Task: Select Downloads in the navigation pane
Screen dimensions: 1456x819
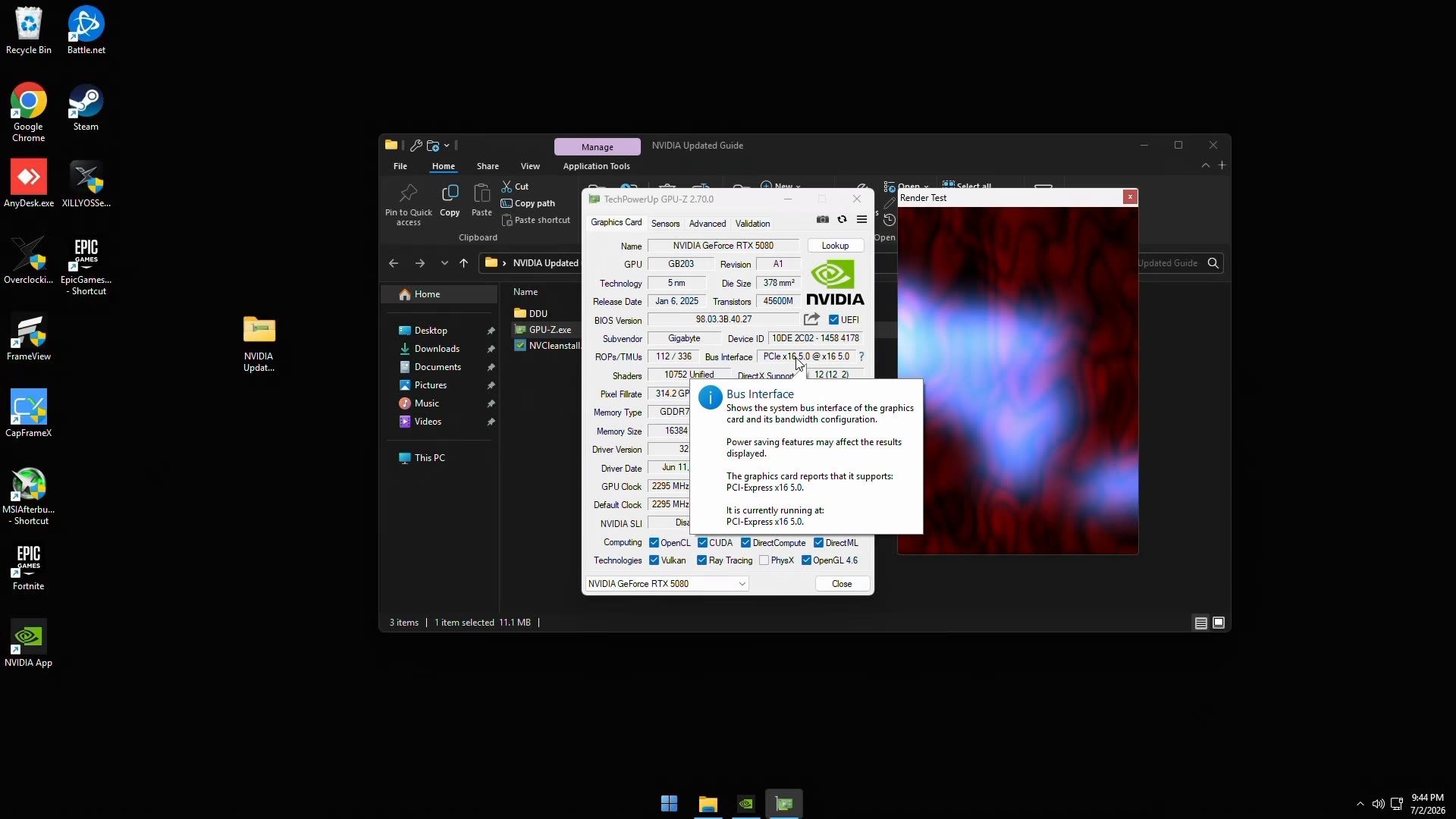Action: (437, 349)
